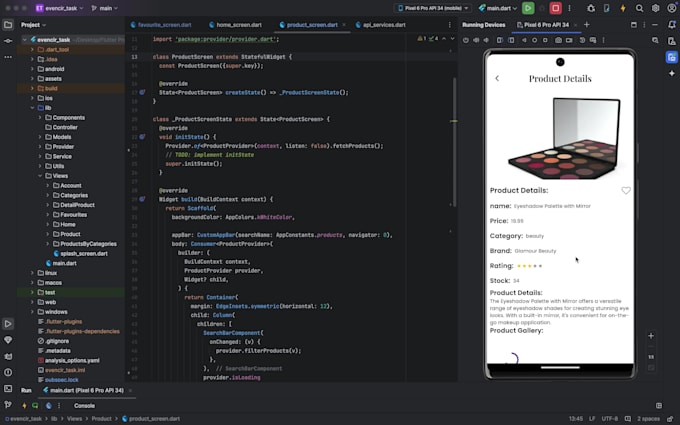Open the Console tab in Run panel

84,405
